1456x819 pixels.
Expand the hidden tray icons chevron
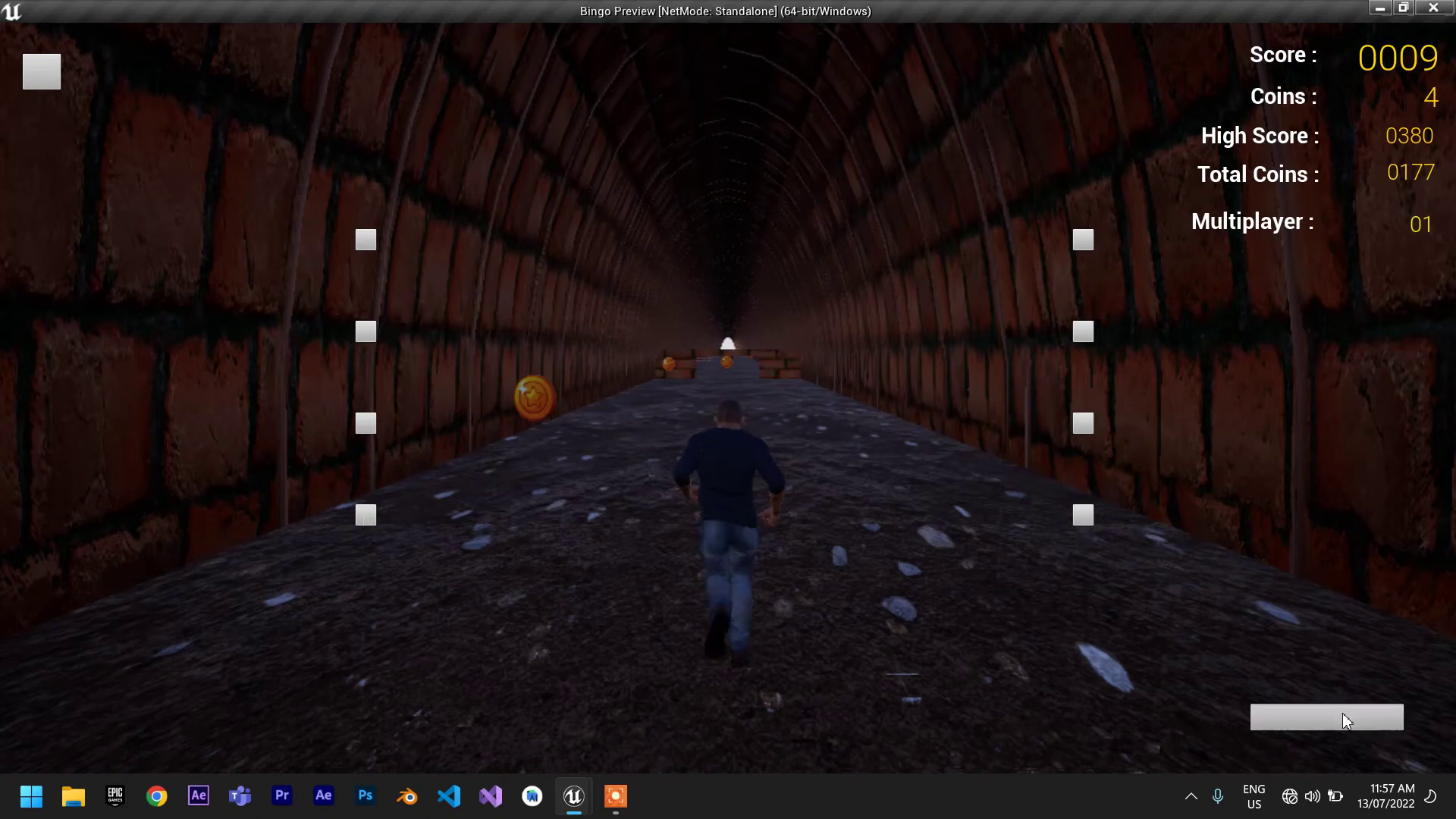tap(1191, 796)
